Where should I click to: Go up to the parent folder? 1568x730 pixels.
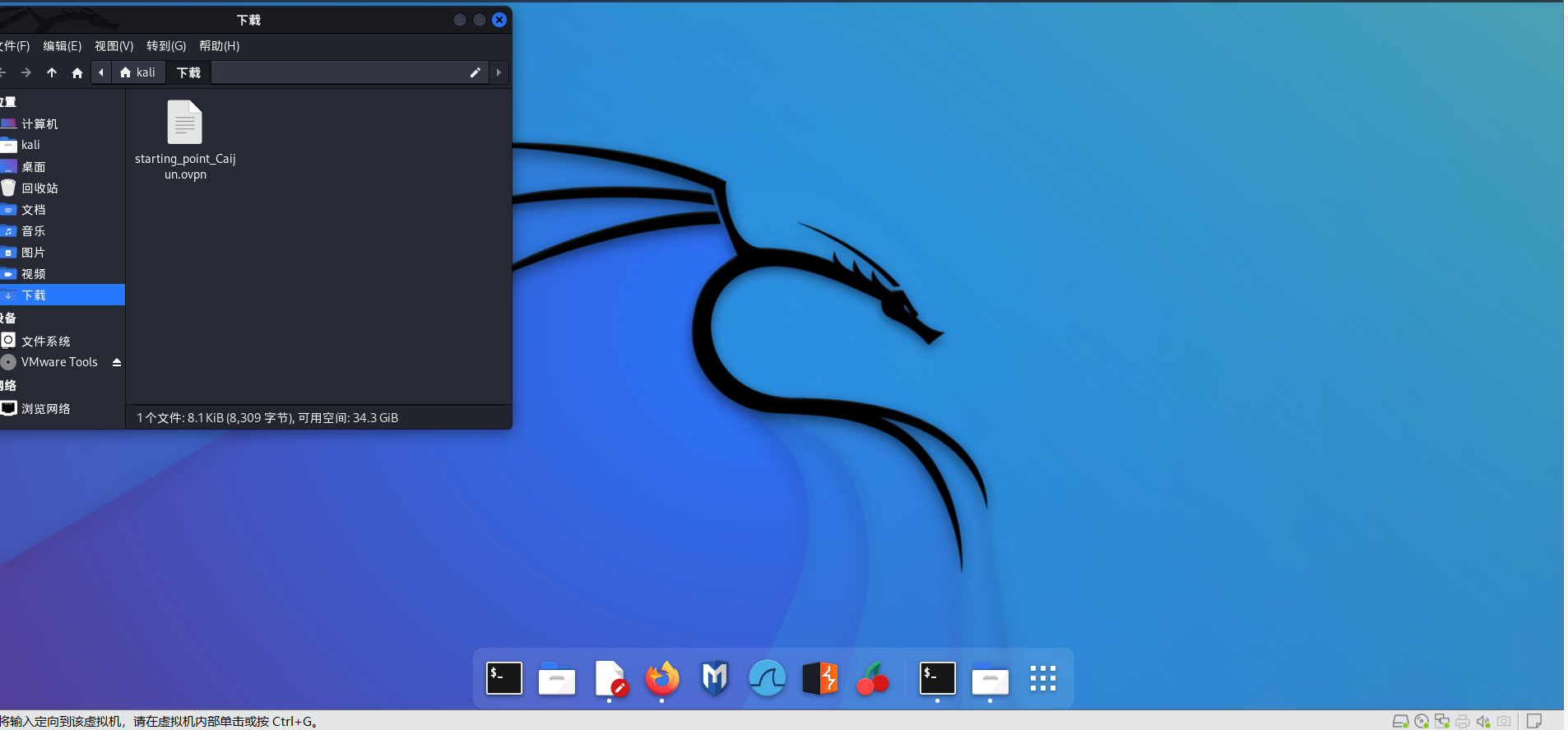coord(52,72)
